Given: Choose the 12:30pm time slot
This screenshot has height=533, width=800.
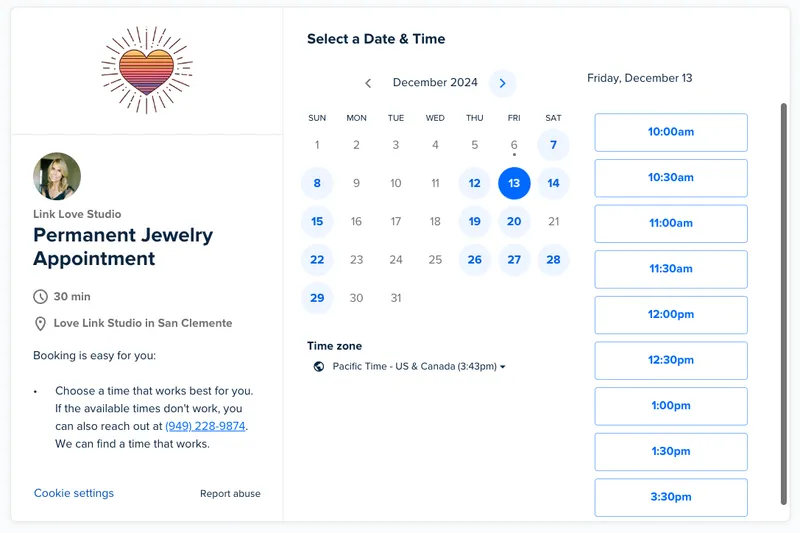Looking at the screenshot, I should 671,360.
